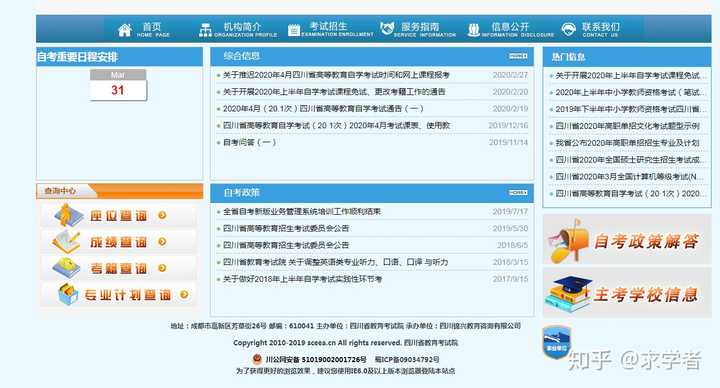Click the 成绩查询 query button
The width and height of the screenshot is (720, 388).
tap(118, 242)
